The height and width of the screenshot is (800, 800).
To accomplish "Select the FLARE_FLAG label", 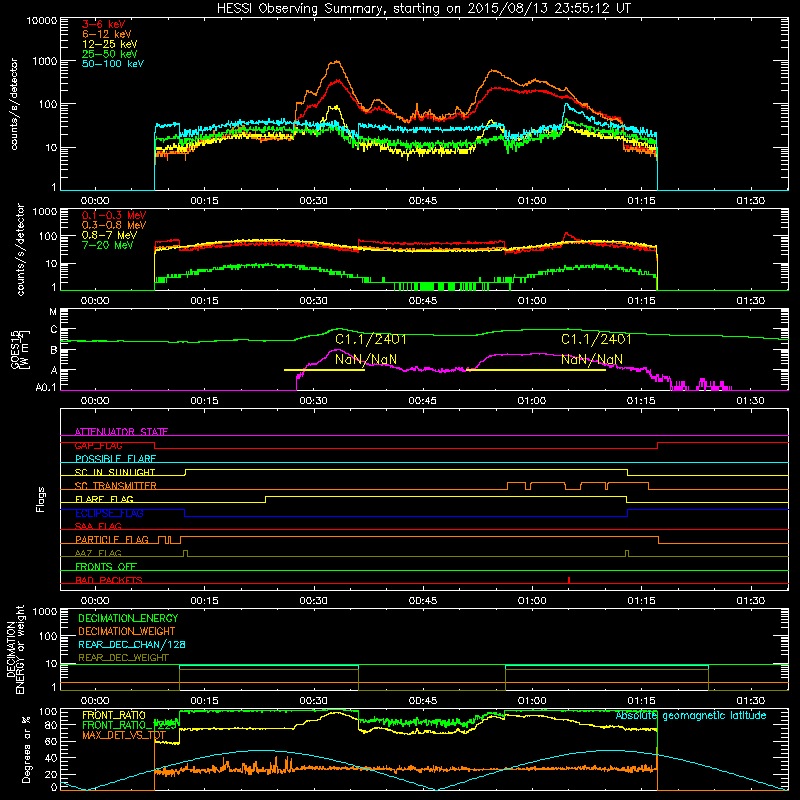I will tap(104, 499).
